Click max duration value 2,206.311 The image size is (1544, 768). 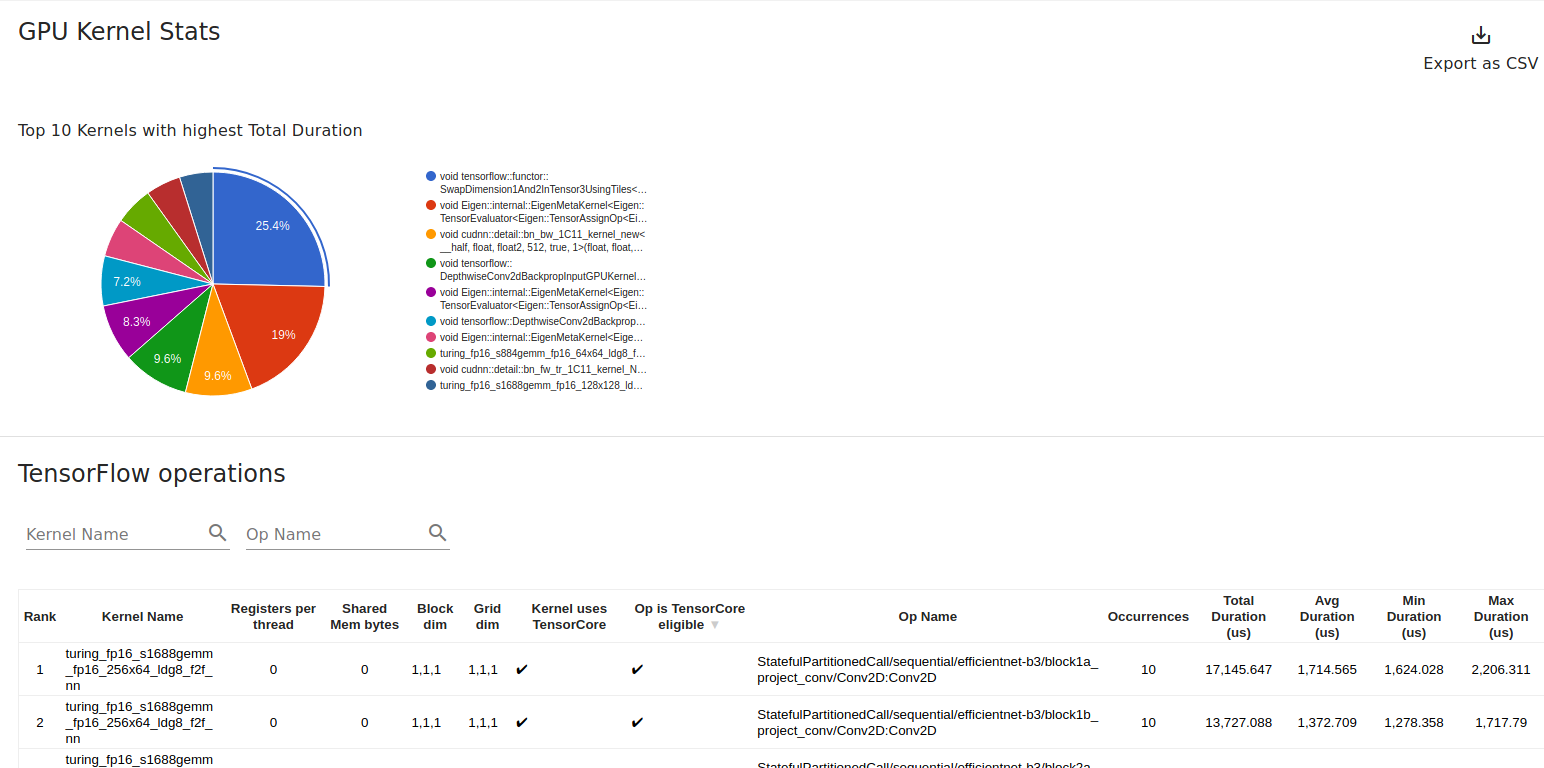click(1501, 669)
